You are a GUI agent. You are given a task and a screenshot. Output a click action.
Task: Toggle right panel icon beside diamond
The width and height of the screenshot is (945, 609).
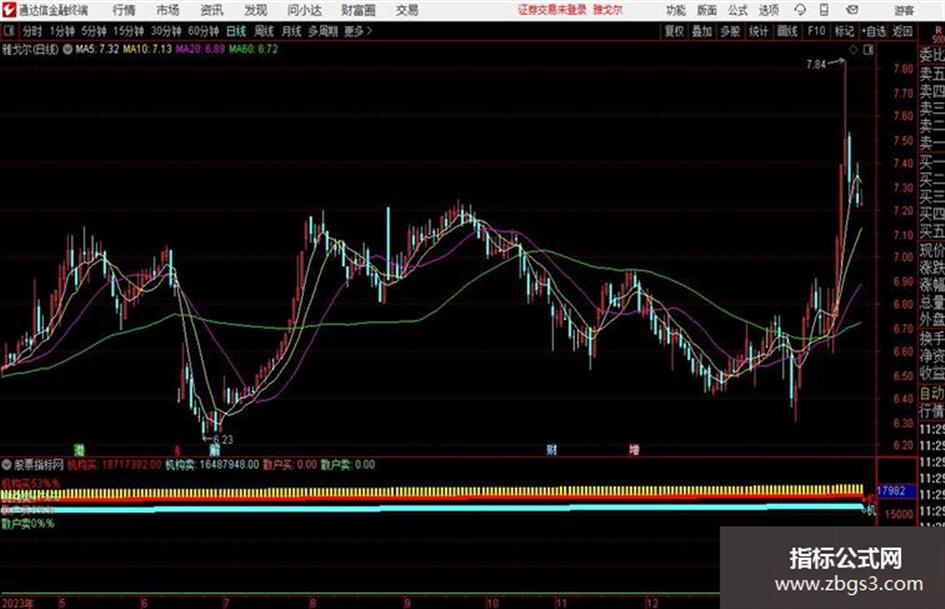point(868,50)
